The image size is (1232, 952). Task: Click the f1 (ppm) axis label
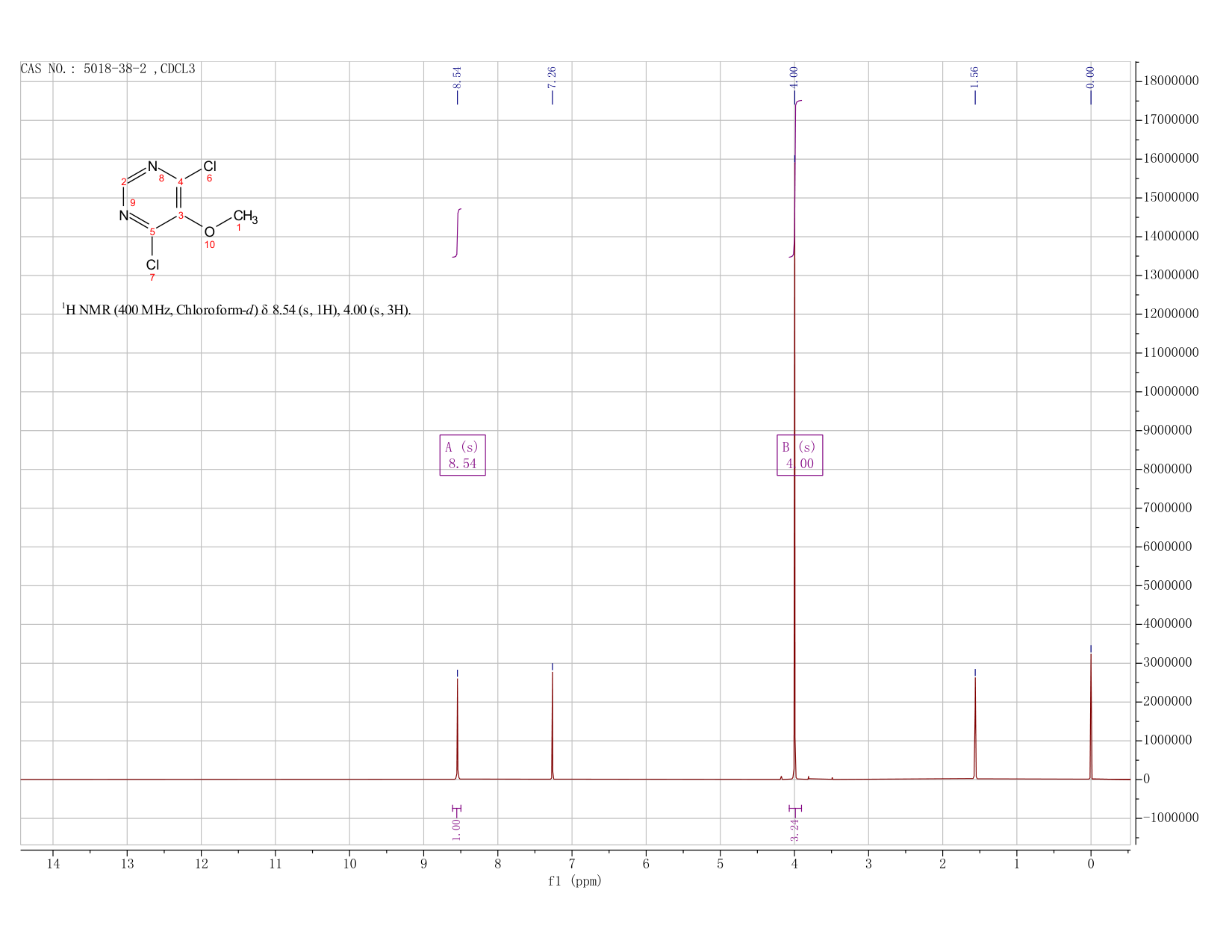pyautogui.click(x=574, y=881)
